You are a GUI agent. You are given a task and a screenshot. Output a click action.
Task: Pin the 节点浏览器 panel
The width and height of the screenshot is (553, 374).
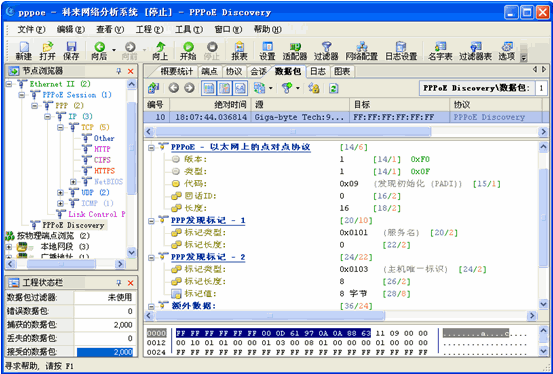(119, 71)
